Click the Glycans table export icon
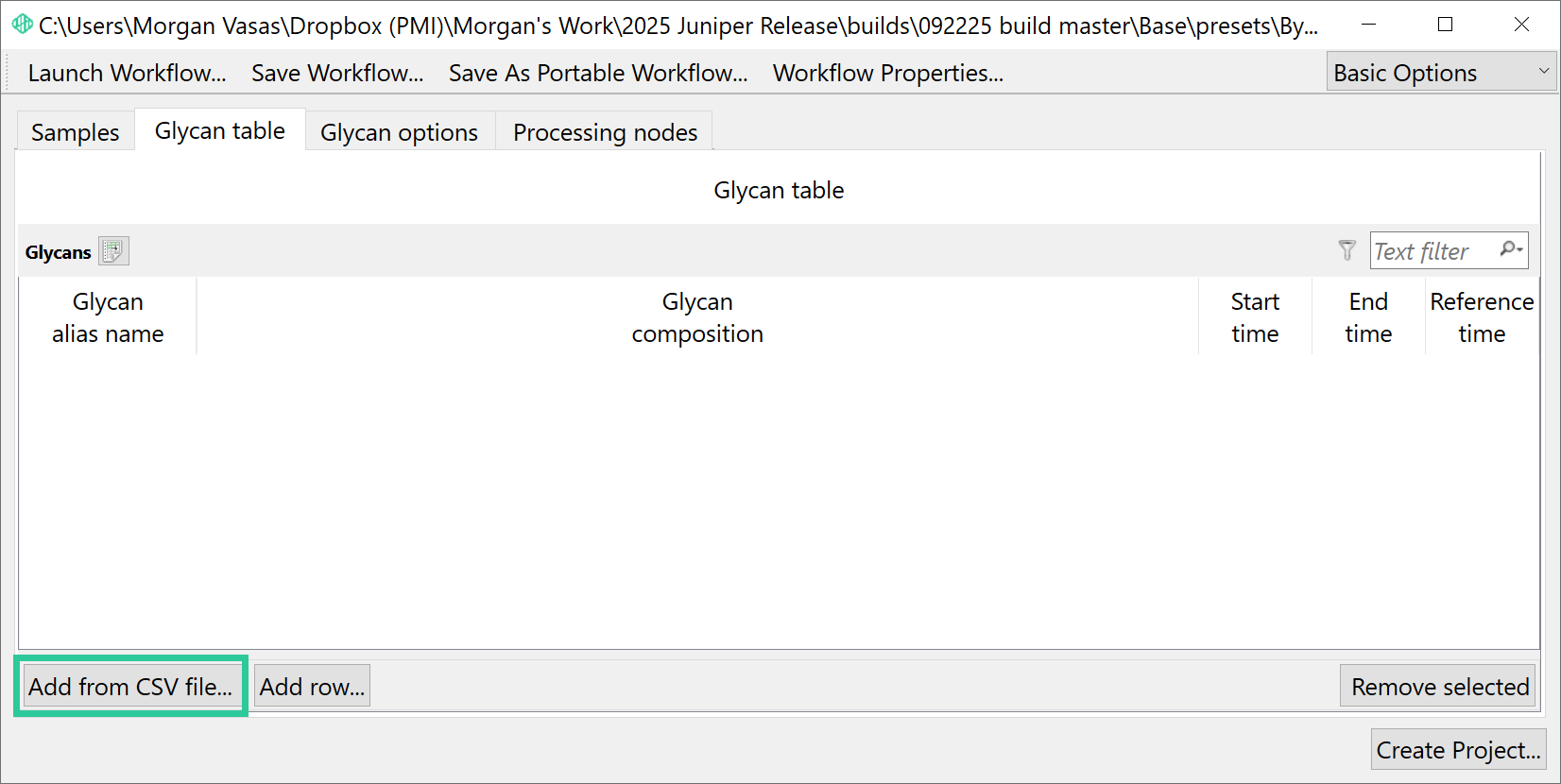1561x784 pixels. pos(113,251)
